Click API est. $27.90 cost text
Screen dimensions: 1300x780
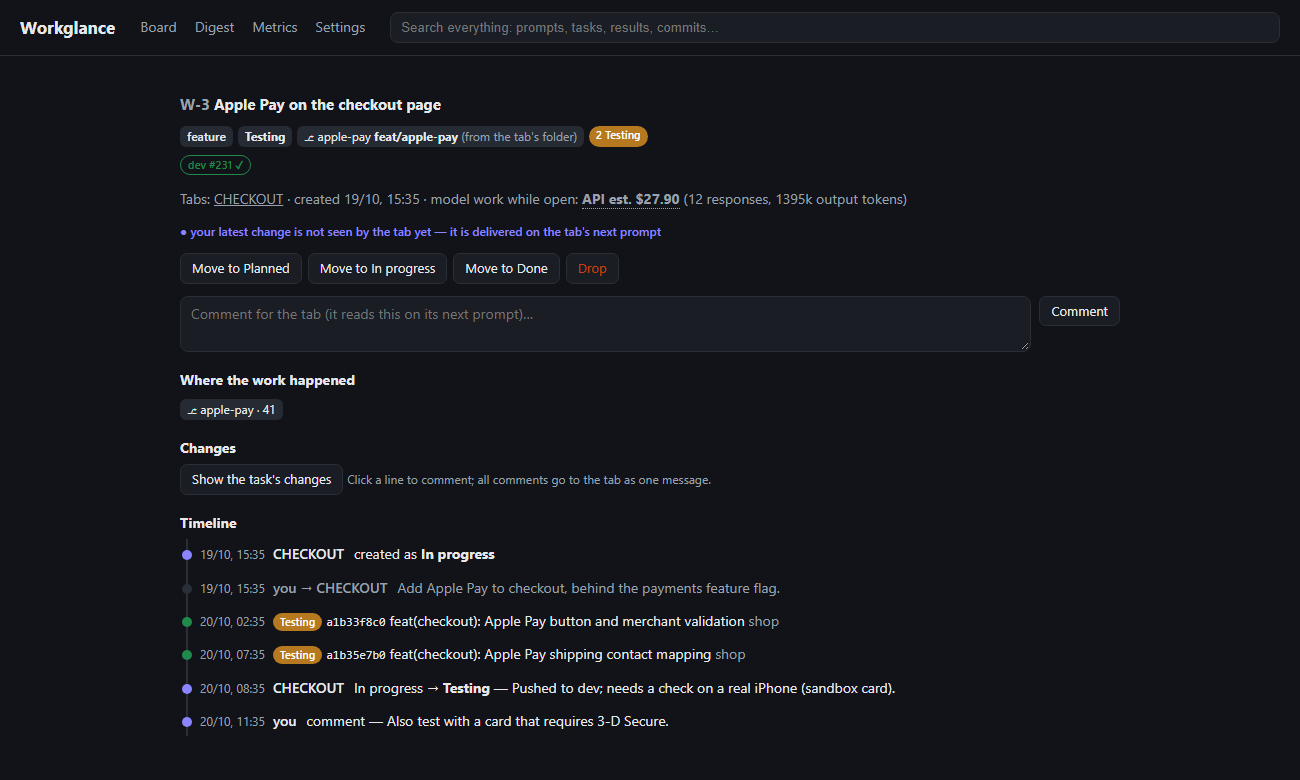click(x=631, y=199)
